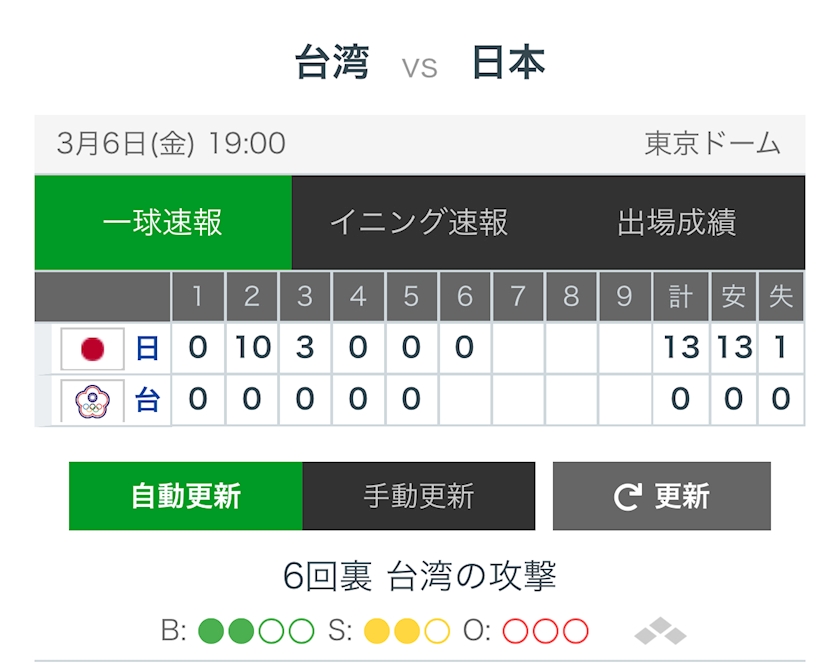Click the ball count green circles
This screenshot has width=840, height=672.
pos(256,632)
